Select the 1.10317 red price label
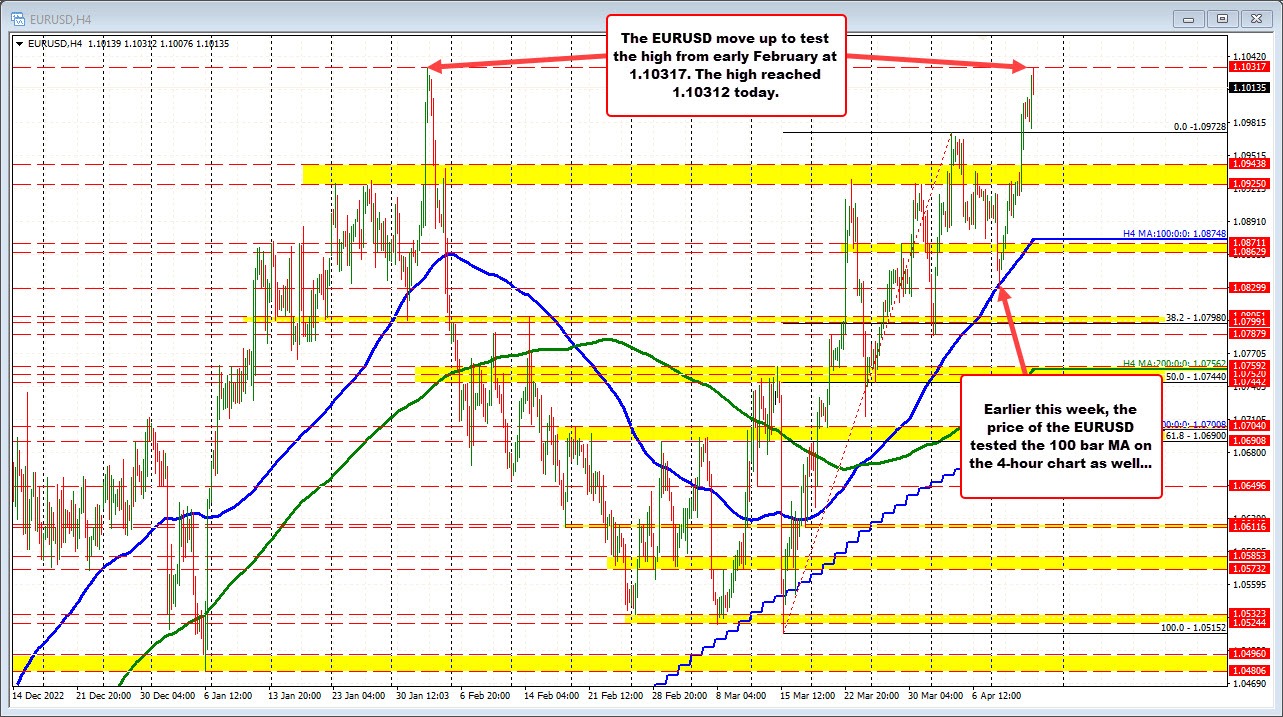The width and height of the screenshot is (1283, 717). click(1248, 66)
